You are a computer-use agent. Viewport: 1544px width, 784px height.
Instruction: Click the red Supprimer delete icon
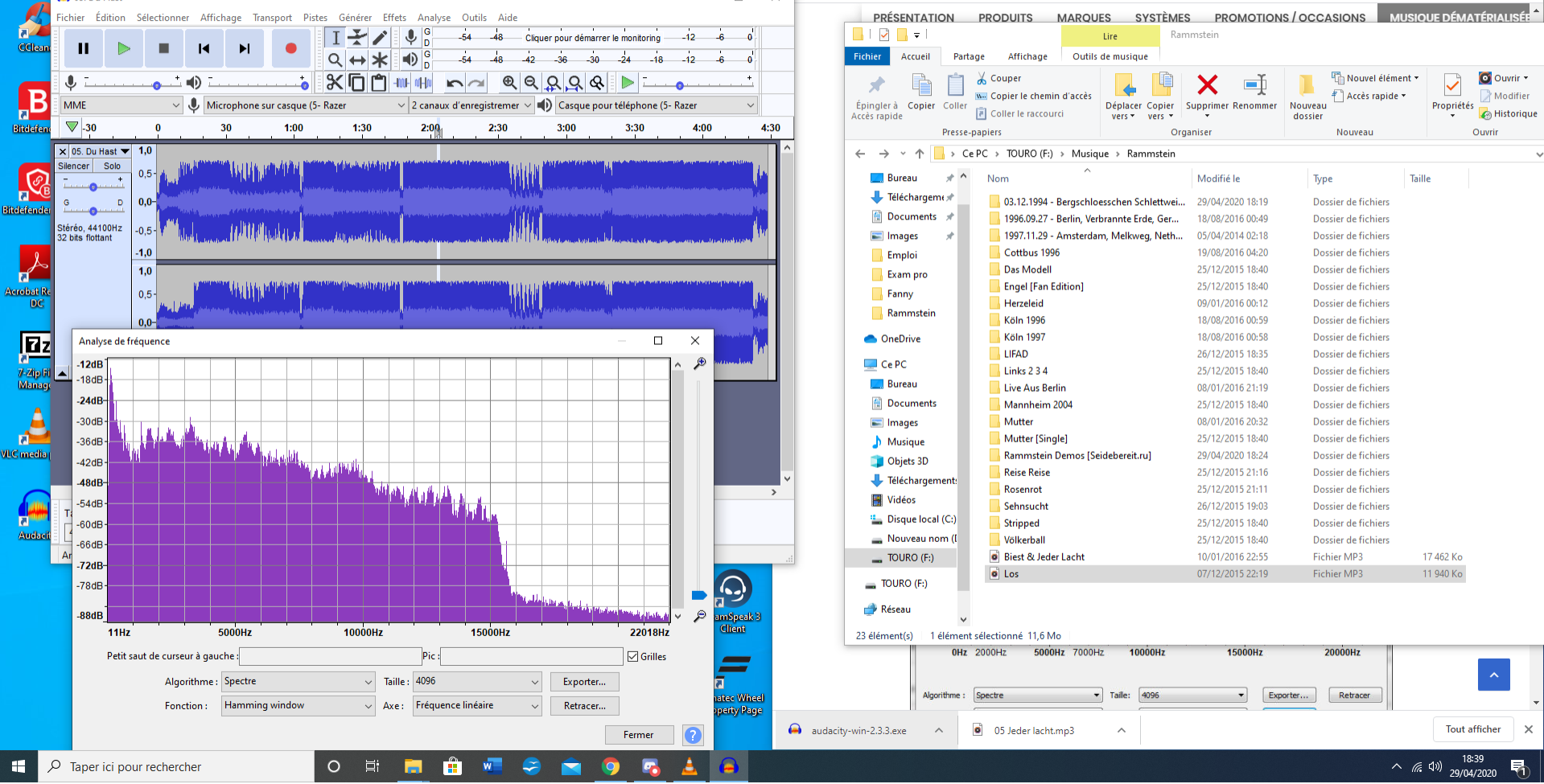(1207, 85)
